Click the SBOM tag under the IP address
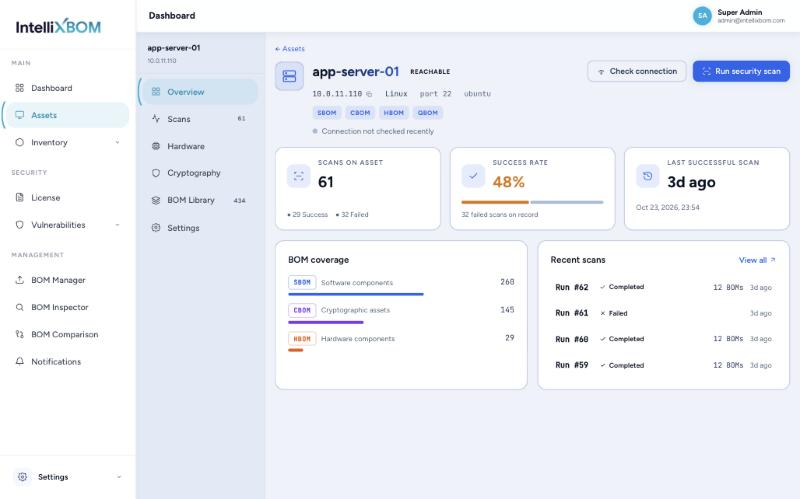The width and height of the screenshot is (800, 499). tap(327, 113)
